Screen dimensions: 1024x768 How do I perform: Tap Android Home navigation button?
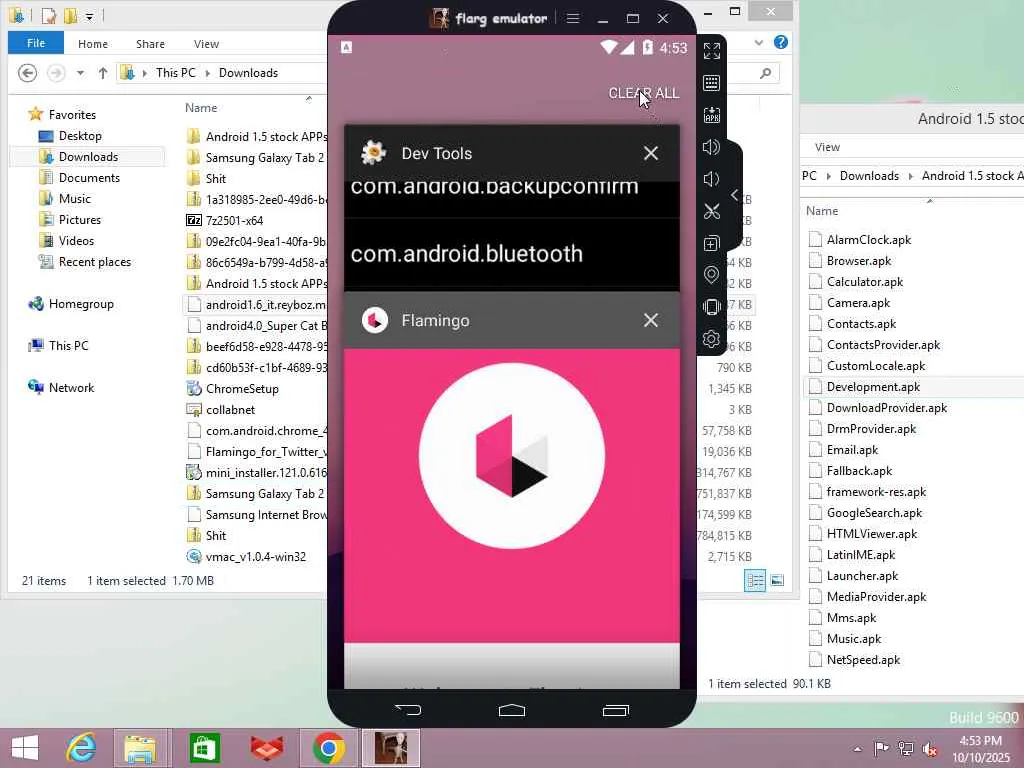coord(512,710)
